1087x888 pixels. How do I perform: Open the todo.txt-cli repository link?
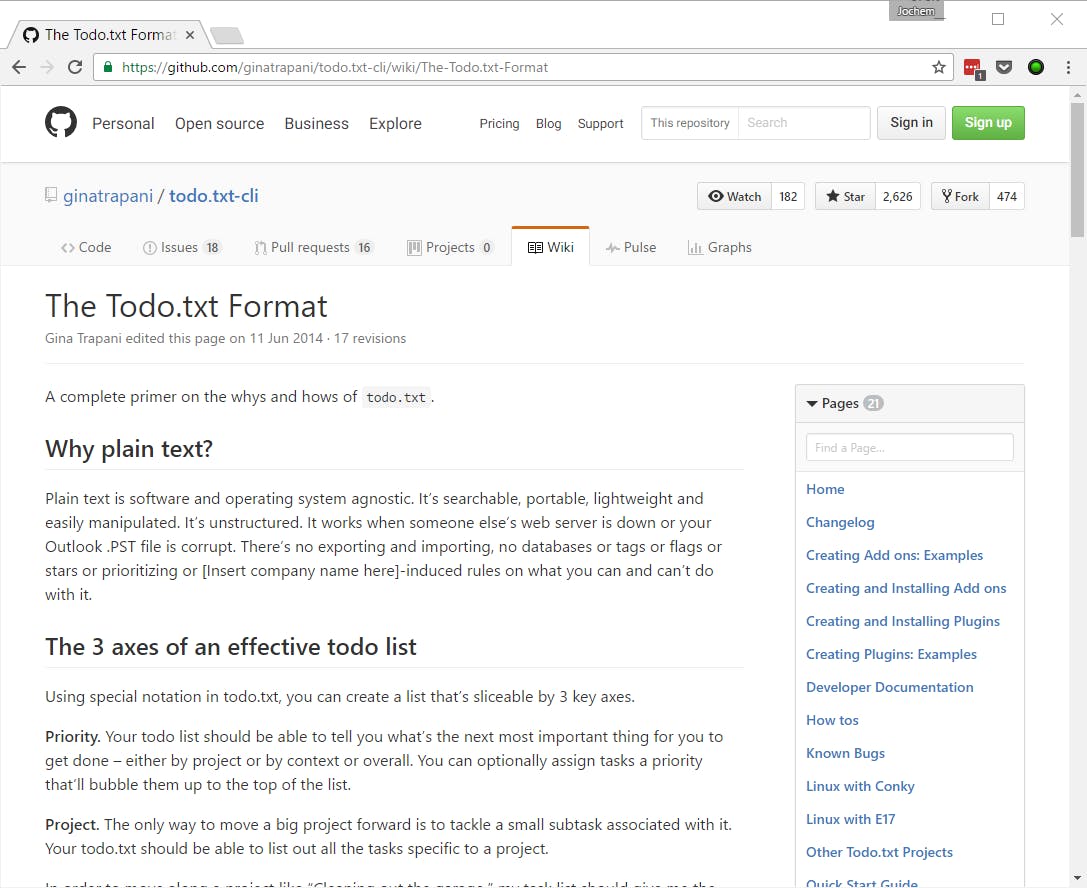click(x=214, y=196)
